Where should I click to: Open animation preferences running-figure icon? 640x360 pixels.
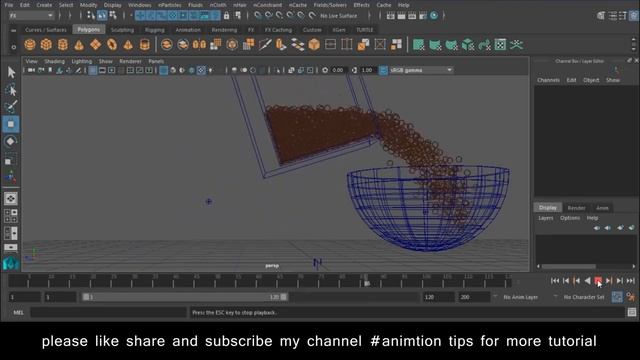coord(631,297)
